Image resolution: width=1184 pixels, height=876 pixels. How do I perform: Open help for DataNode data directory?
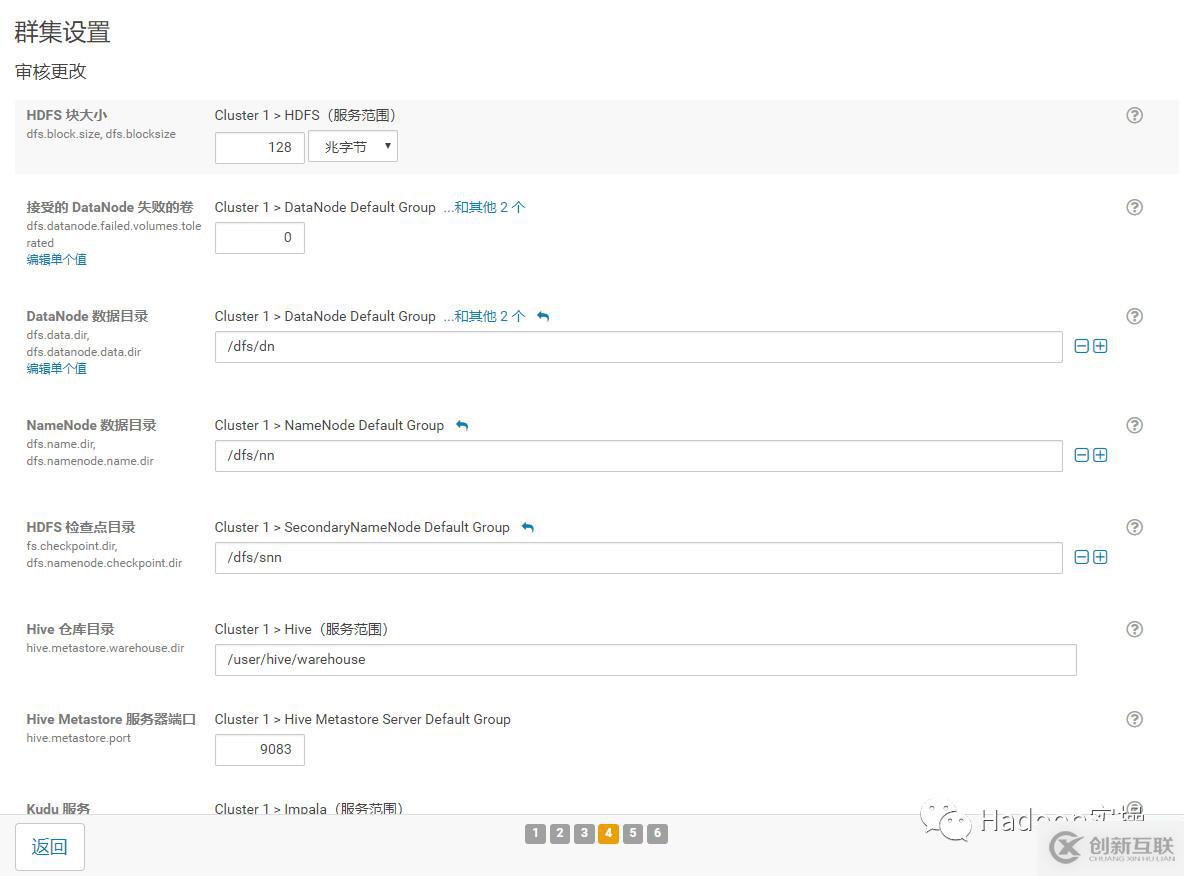(1134, 316)
